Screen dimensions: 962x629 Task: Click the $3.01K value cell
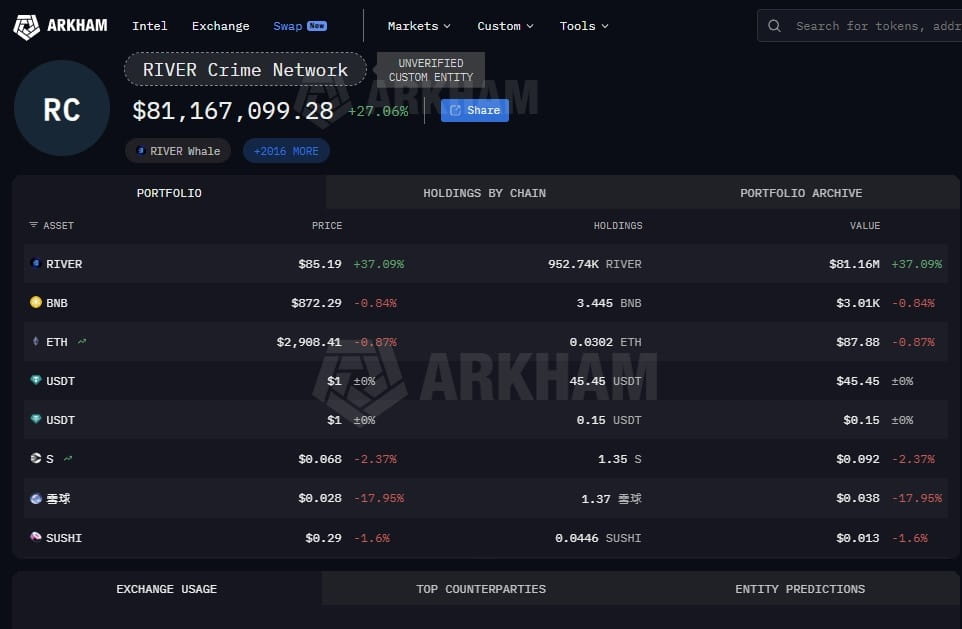pyautogui.click(x=858, y=303)
